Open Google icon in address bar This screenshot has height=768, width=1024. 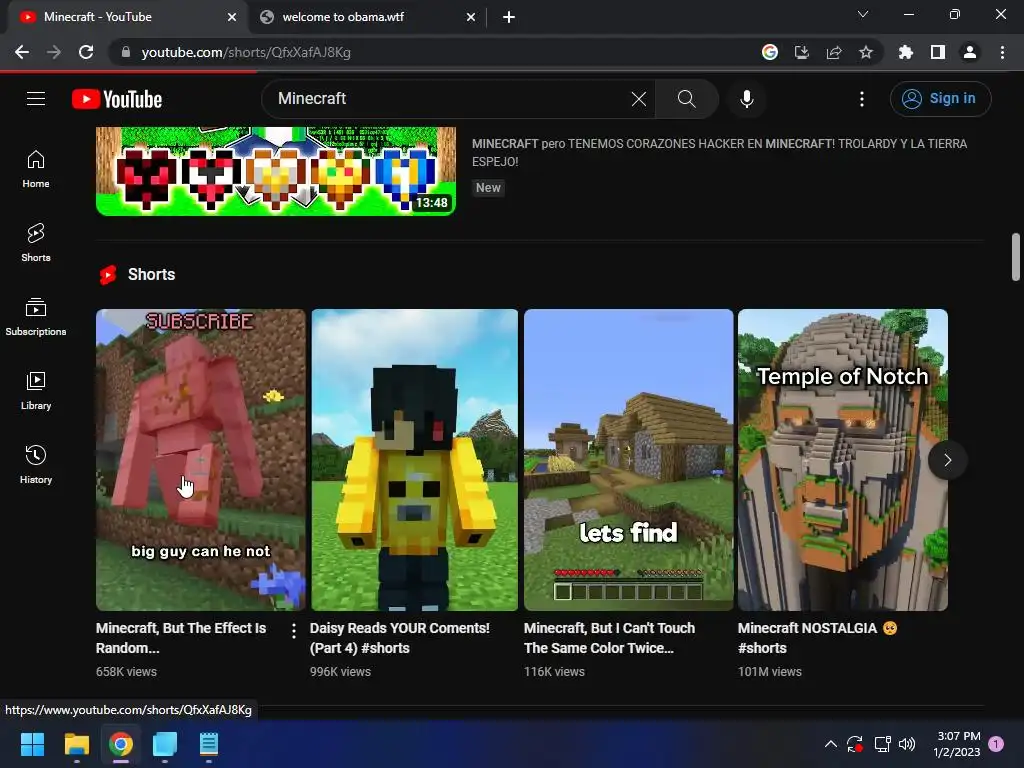pos(770,52)
